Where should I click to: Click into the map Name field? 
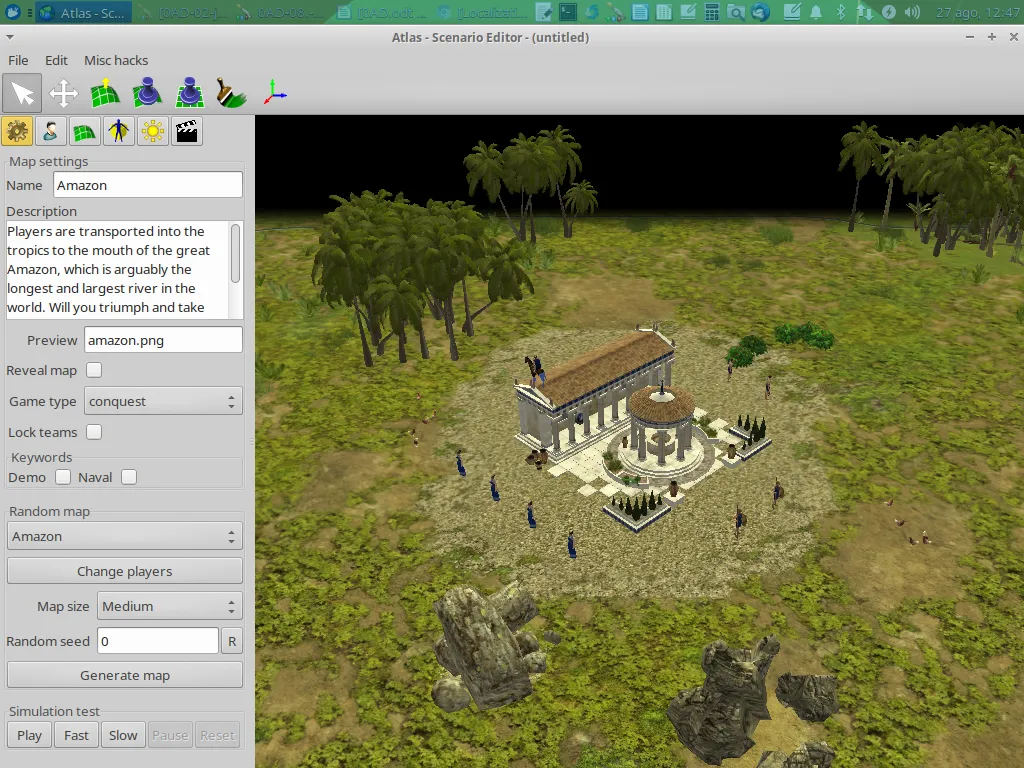coord(148,185)
